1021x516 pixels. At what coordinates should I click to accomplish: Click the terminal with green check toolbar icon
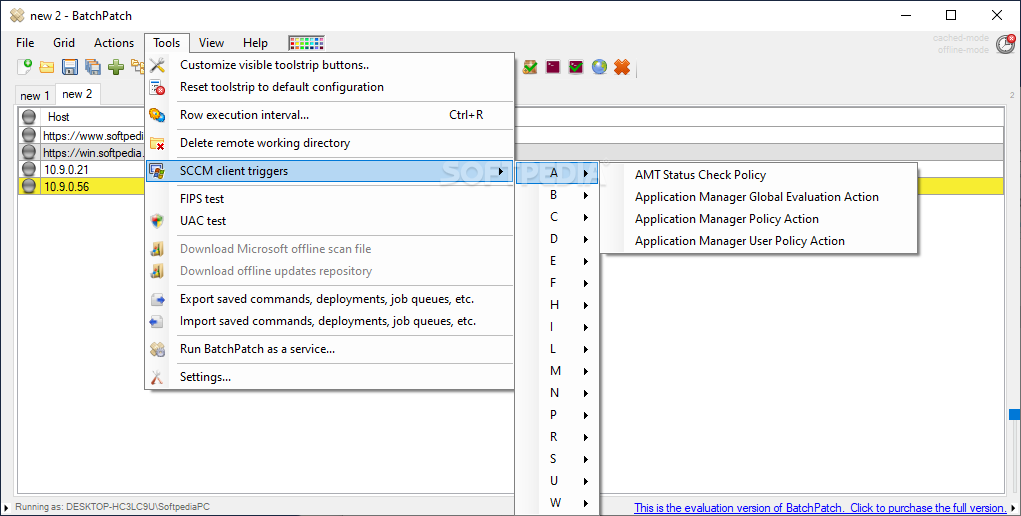(576, 66)
